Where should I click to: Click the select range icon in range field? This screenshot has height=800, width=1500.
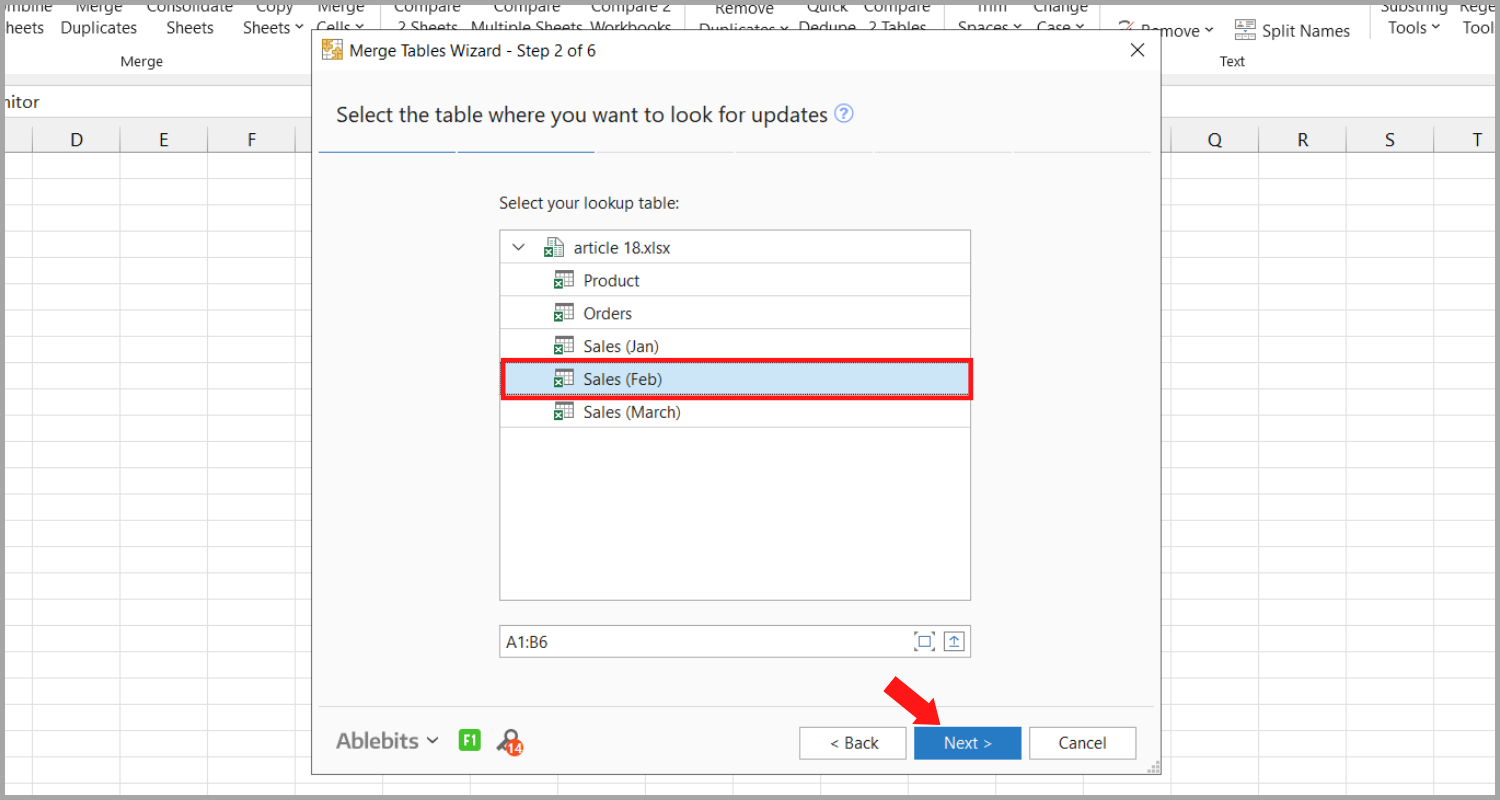point(924,642)
